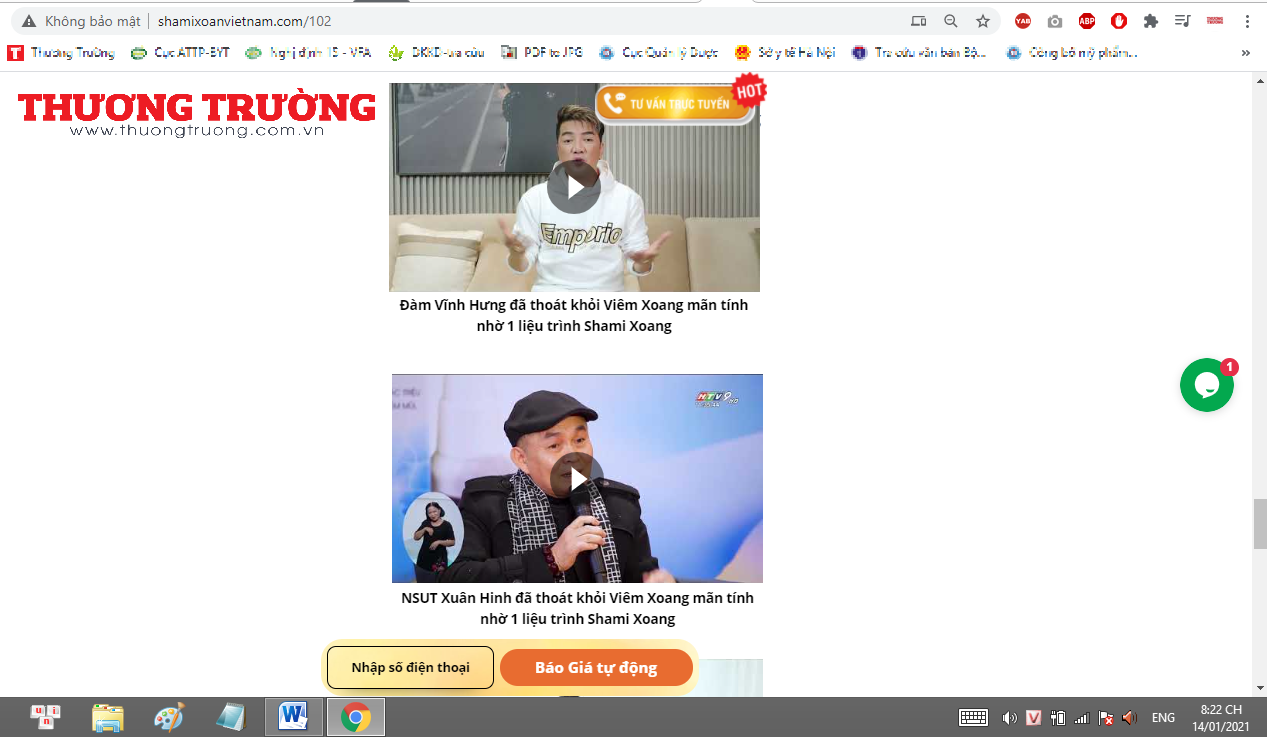This screenshot has height=737, width=1267.
Task: Open Microsoft Word from the taskbar
Action: [293, 717]
